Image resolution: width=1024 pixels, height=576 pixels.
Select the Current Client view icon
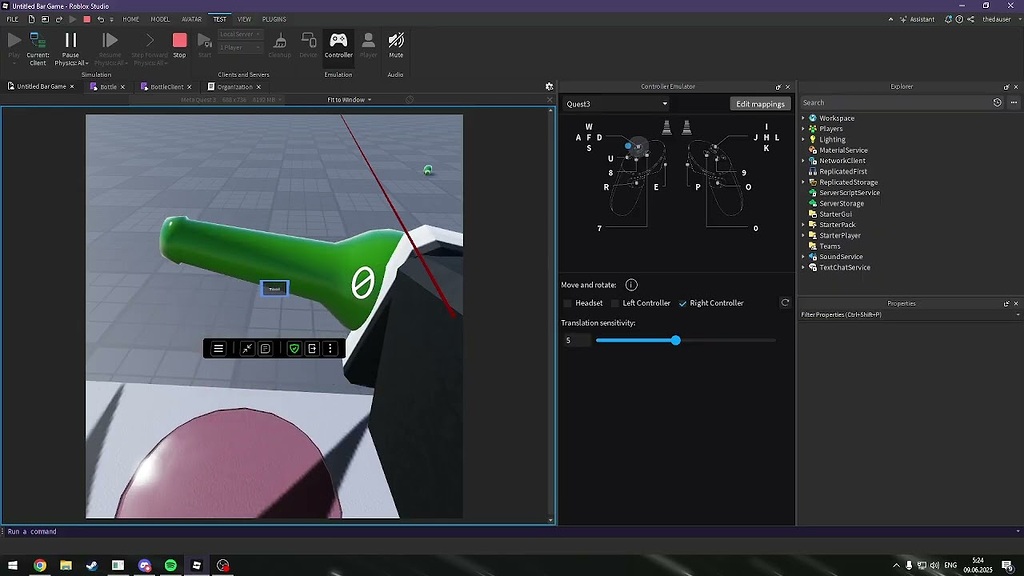(x=38, y=41)
